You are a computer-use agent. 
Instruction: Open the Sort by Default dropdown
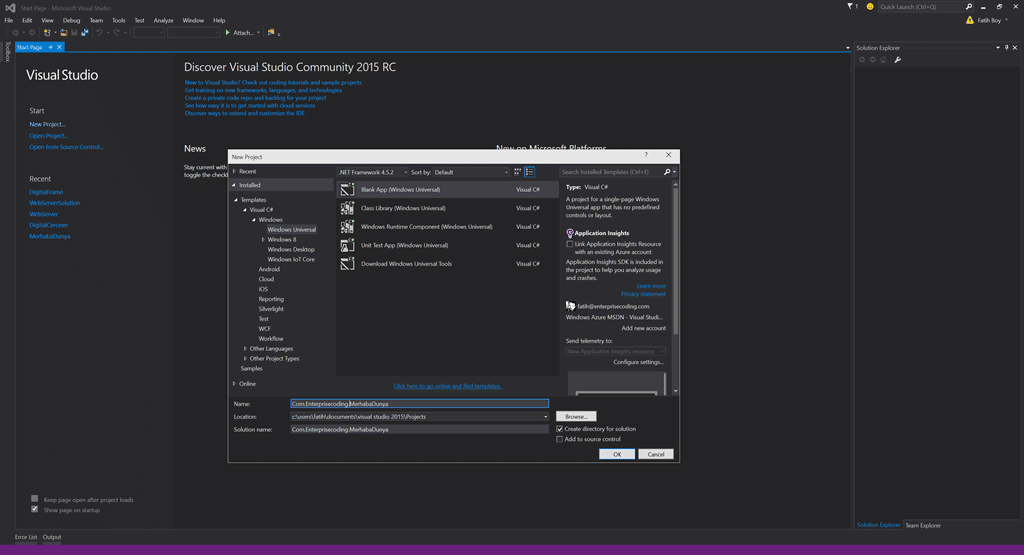[x=471, y=172]
